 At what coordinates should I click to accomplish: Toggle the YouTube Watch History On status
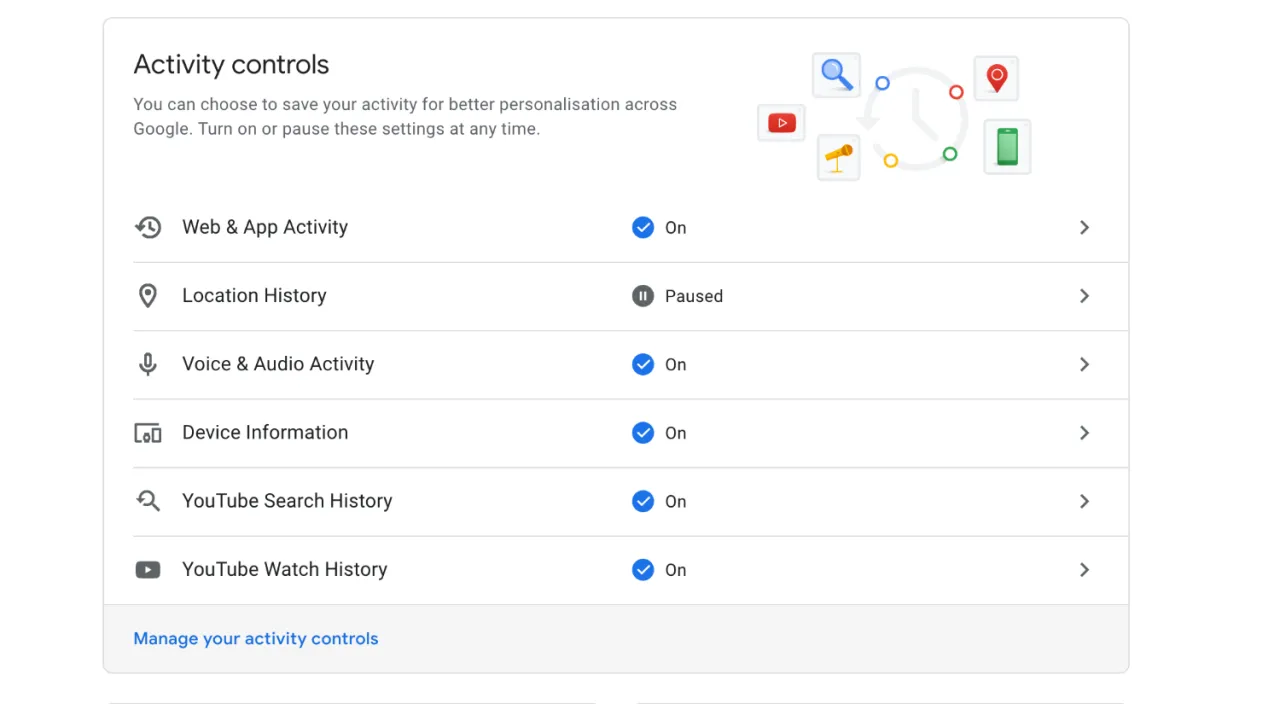pos(643,569)
